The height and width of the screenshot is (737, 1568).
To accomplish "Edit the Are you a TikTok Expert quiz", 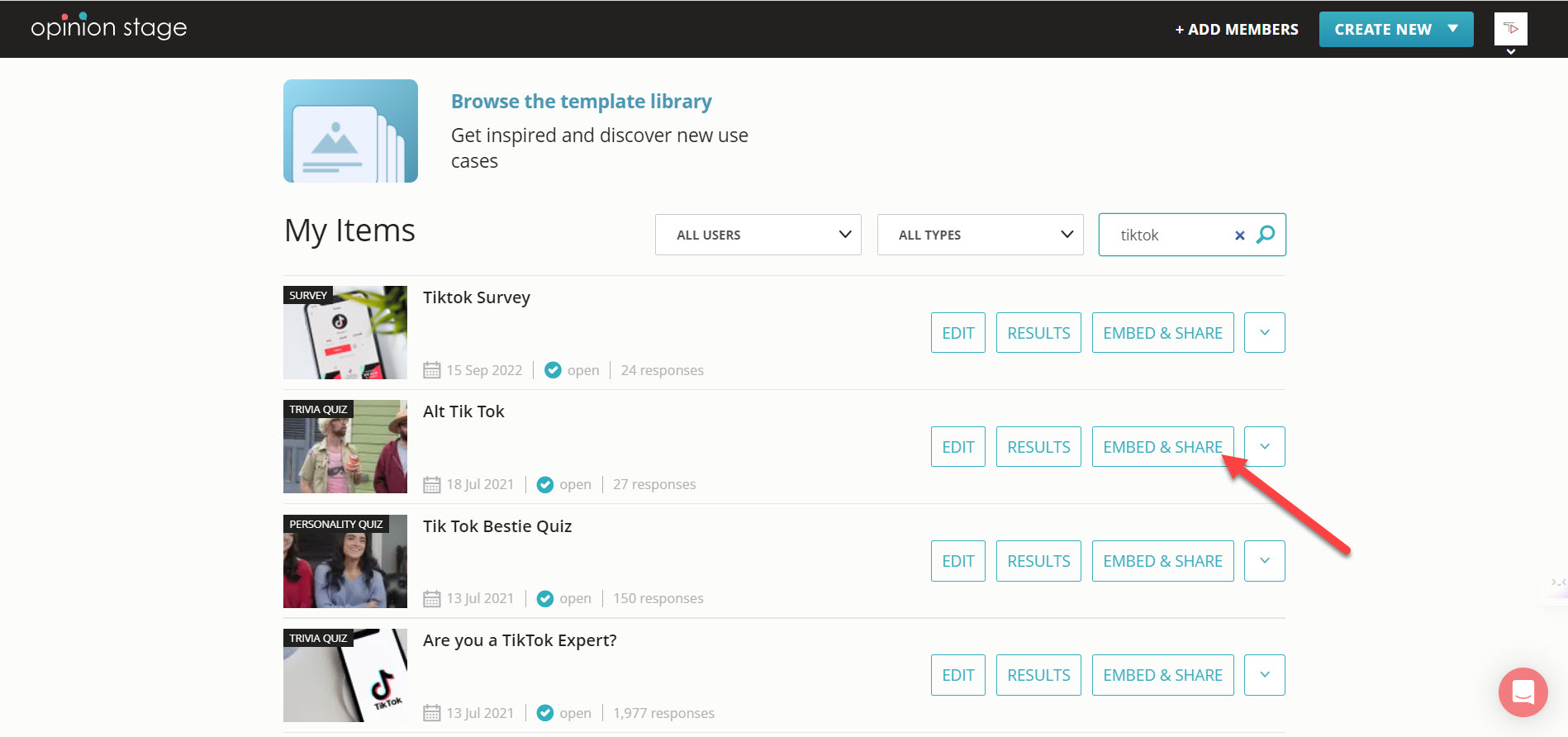I will [x=957, y=674].
